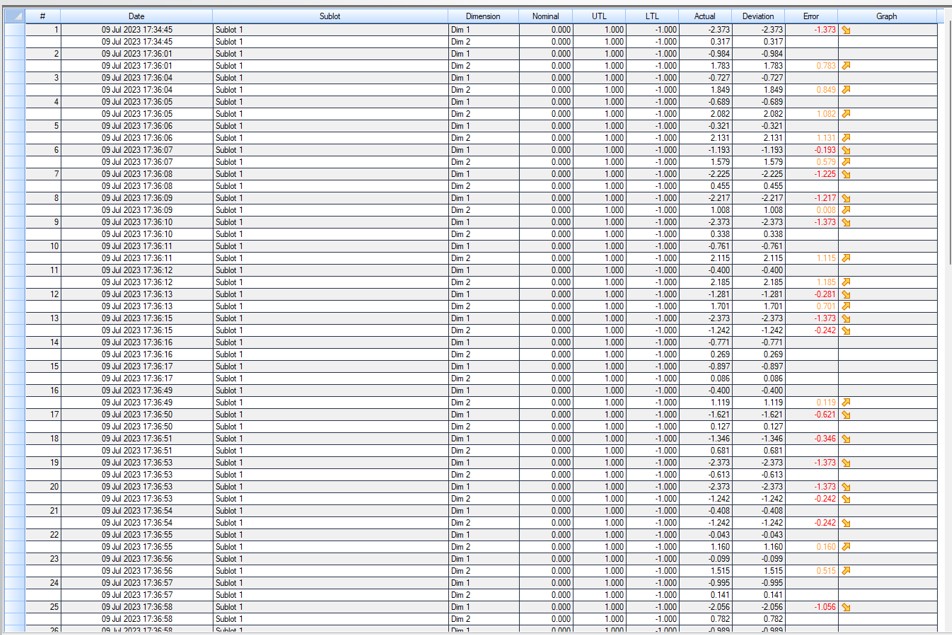This screenshot has width=952, height=635.
Task: Select row number 3 cell
Action: click(43, 78)
